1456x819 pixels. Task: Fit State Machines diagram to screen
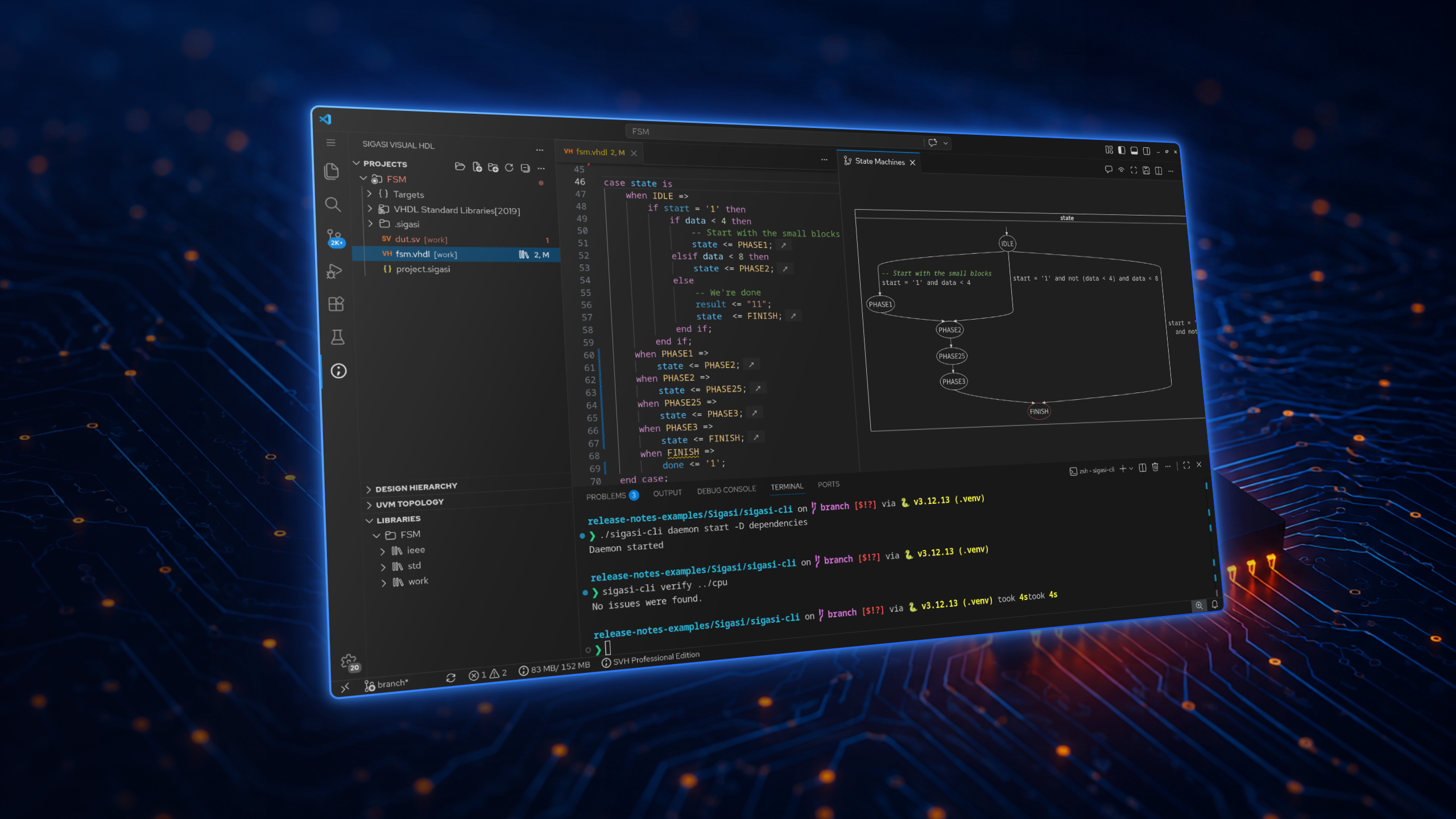click(1134, 170)
